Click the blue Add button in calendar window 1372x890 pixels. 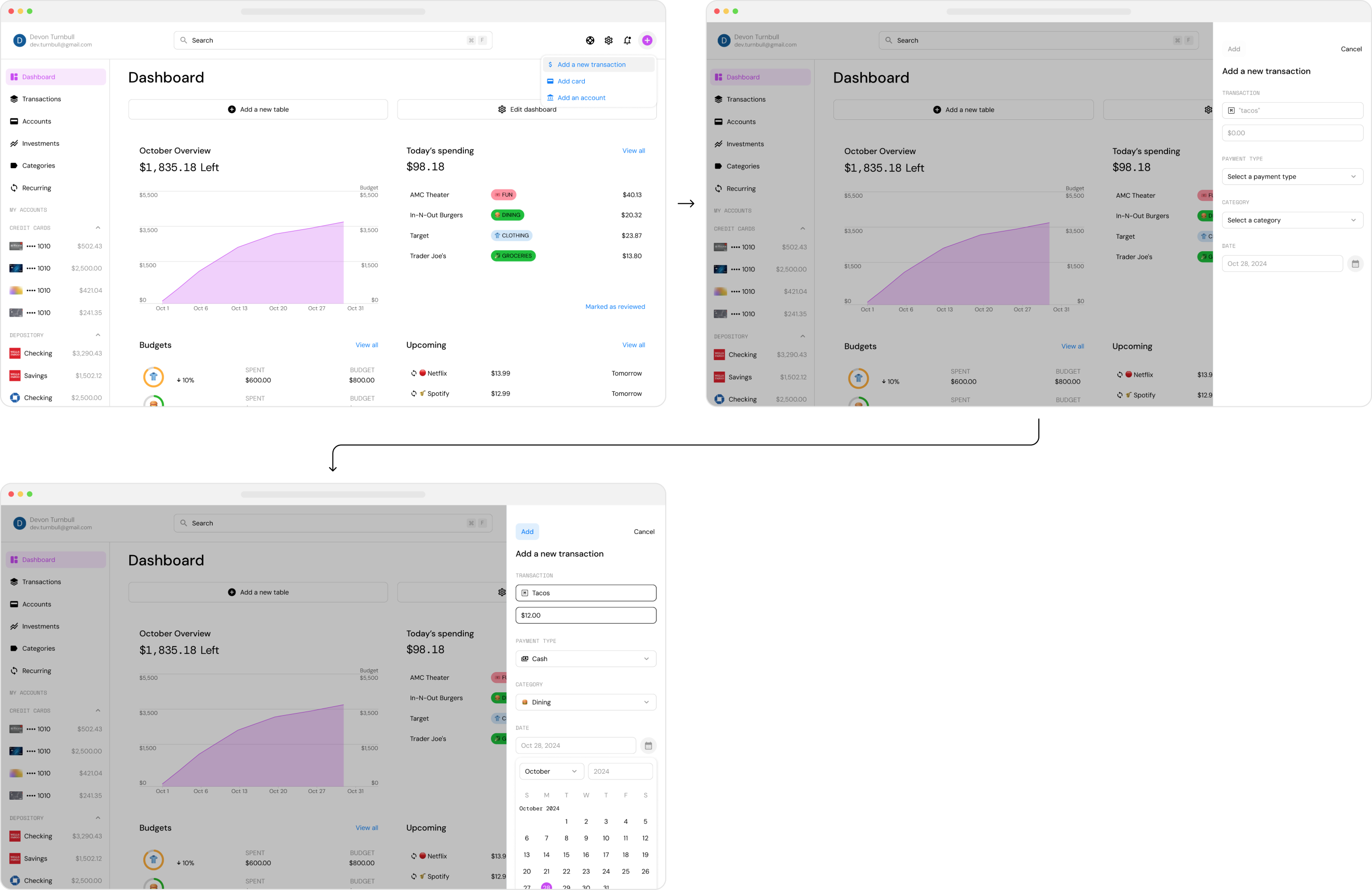point(527,531)
